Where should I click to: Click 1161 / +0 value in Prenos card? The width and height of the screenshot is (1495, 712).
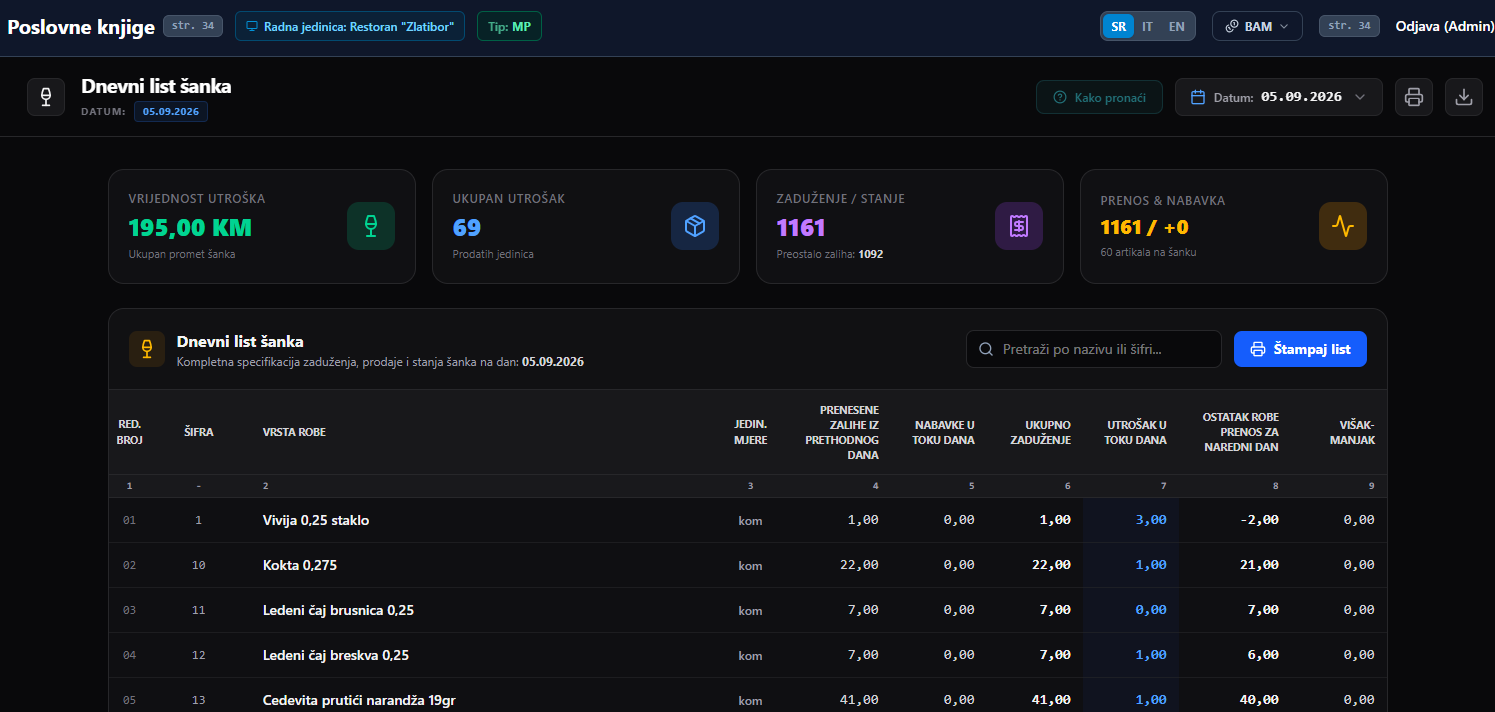[x=1144, y=228]
